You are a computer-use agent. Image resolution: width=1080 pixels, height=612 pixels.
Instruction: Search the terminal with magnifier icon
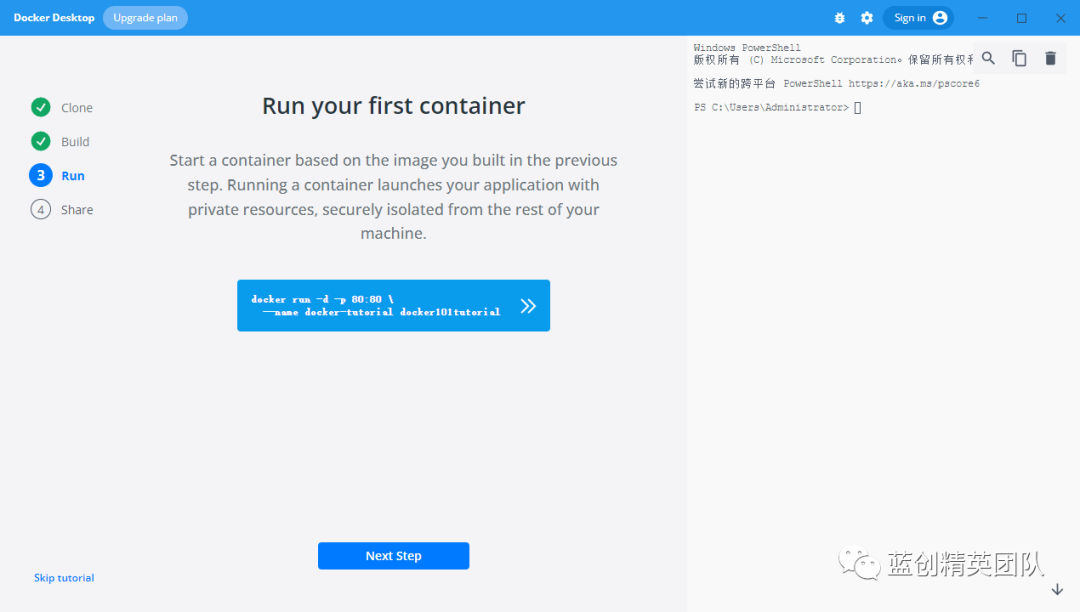(x=988, y=59)
